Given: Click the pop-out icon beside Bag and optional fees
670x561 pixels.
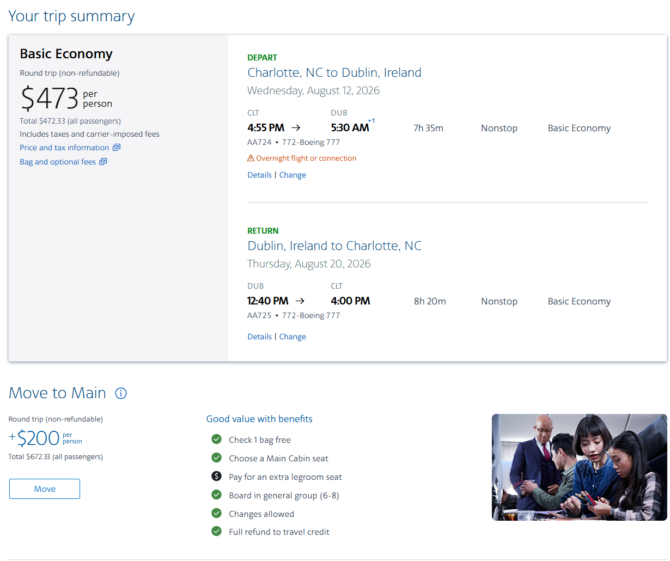Looking at the screenshot, I should click(103, 162).
